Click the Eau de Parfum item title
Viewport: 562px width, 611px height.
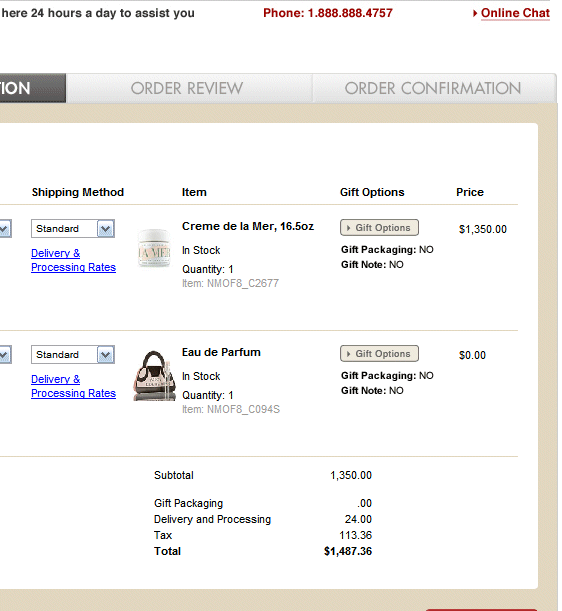221,352
